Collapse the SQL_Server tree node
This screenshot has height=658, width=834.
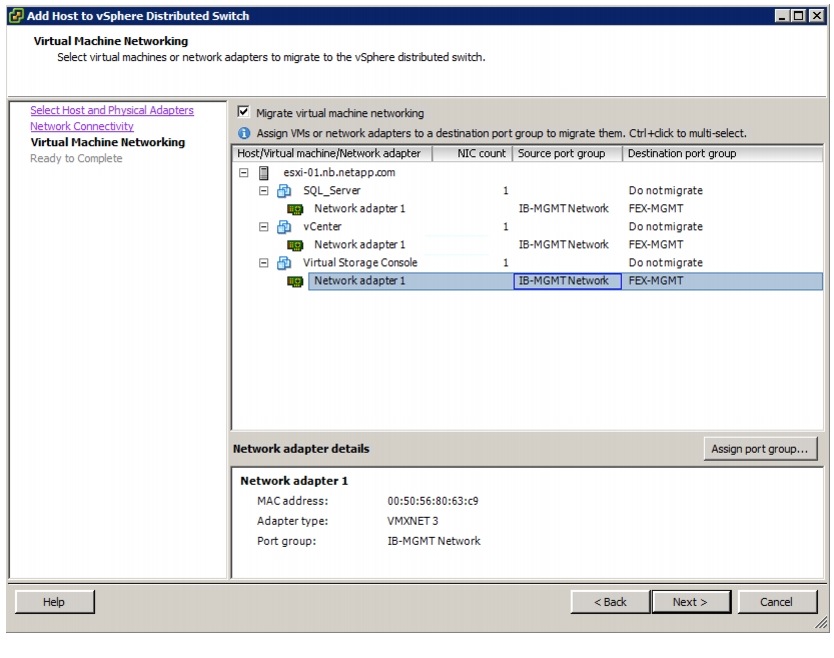click(264, 190)
